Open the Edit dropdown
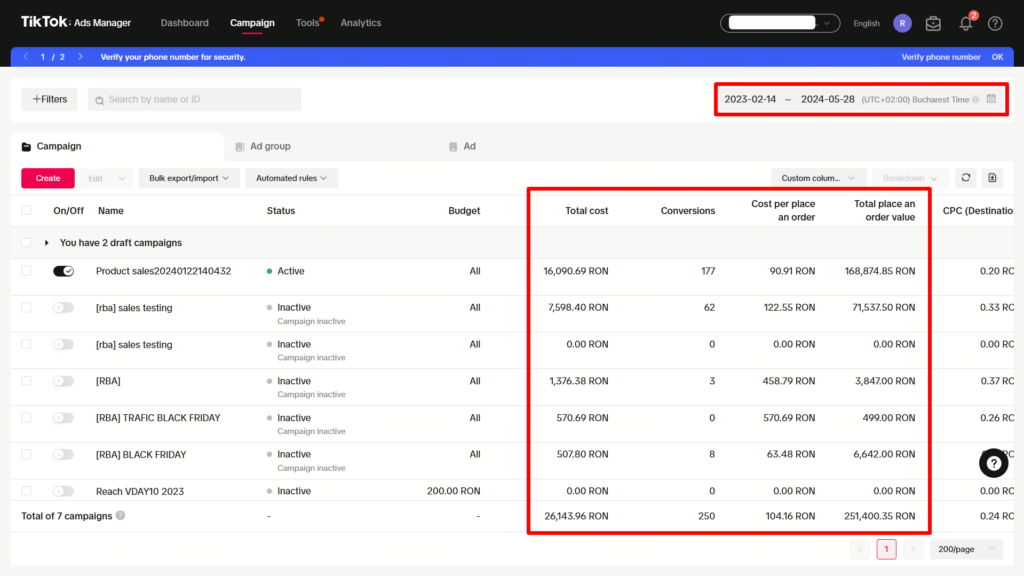 click(x=106, y=178)
